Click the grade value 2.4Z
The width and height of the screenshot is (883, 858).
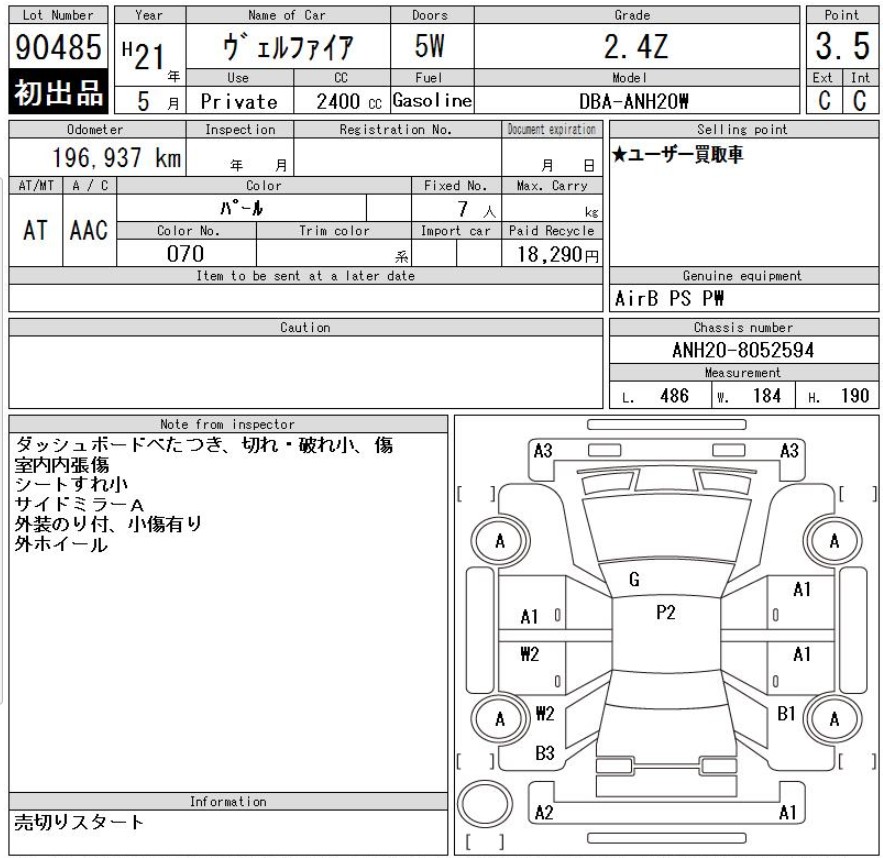pos(636,46)
